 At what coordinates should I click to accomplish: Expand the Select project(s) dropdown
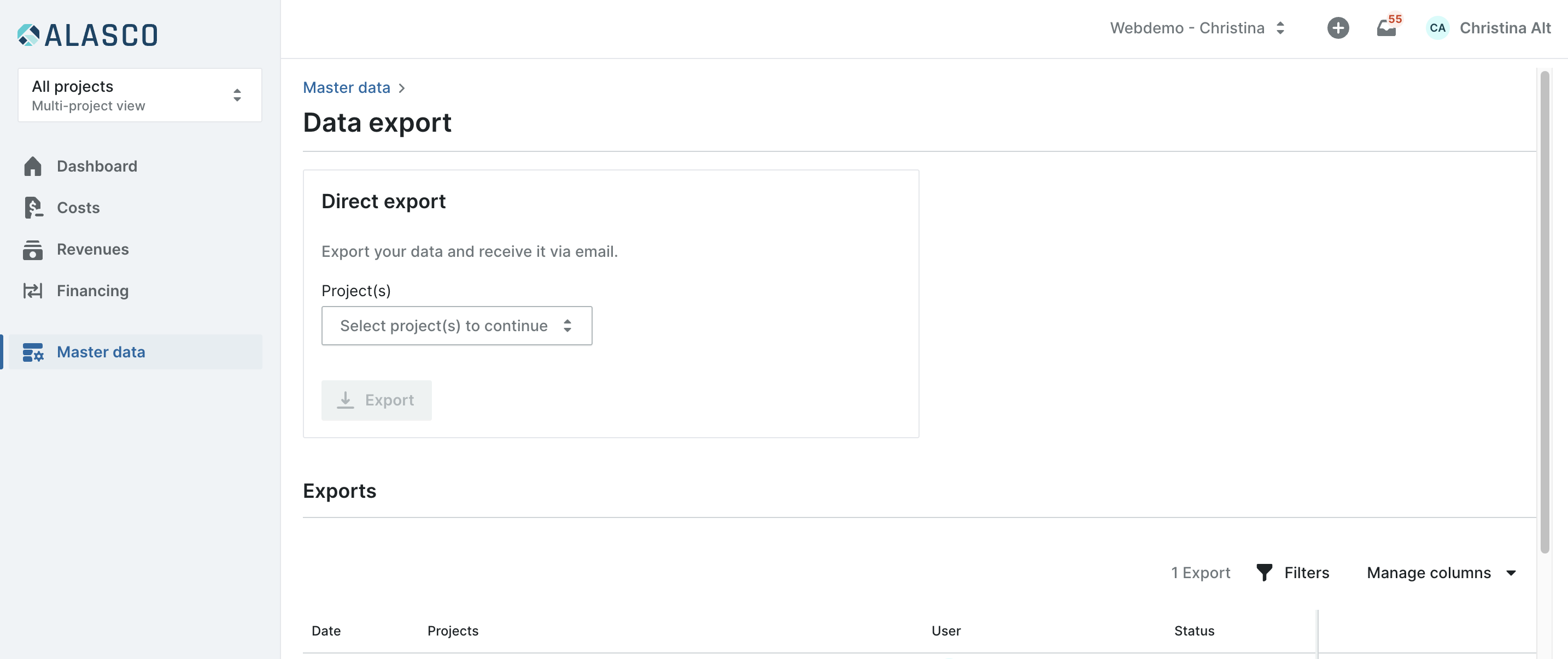tap(457, 326)
